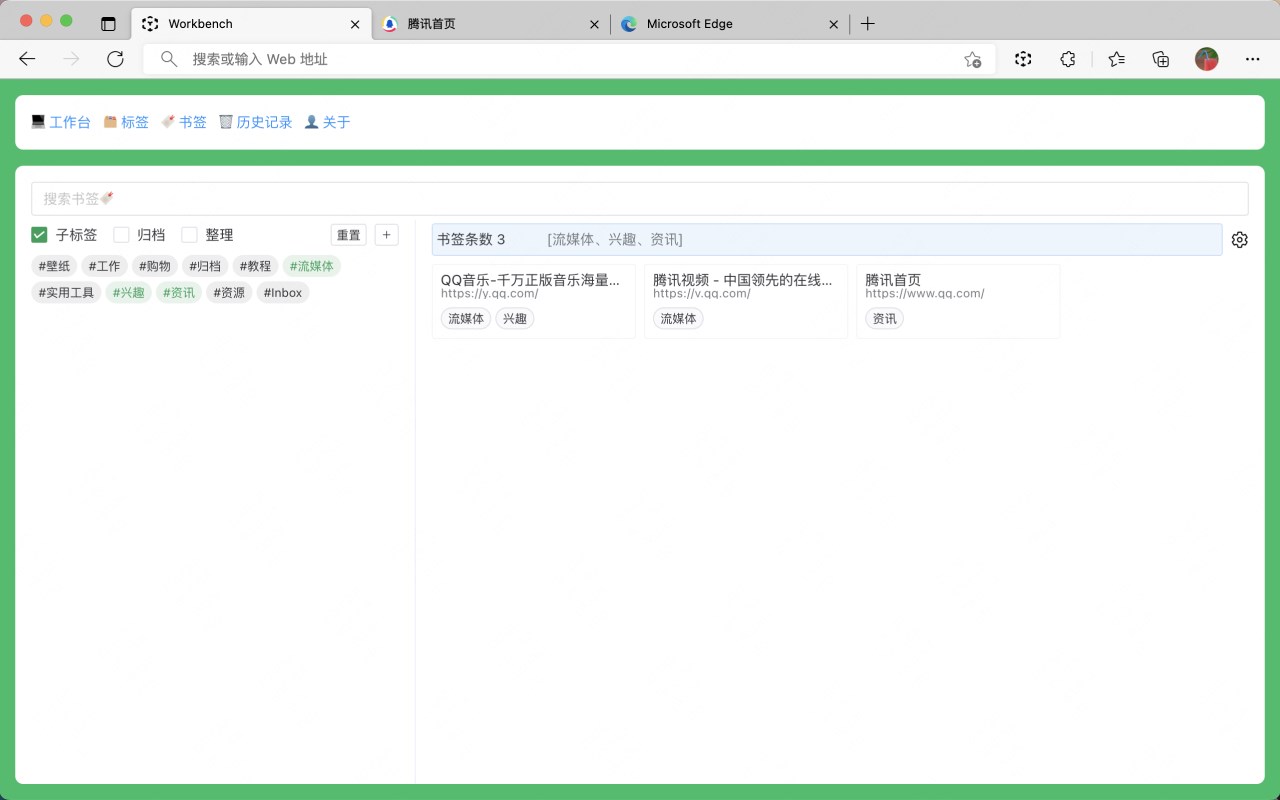Select the #Inbox tag
Screen dimensions: 1280x800
pos(283,293)
